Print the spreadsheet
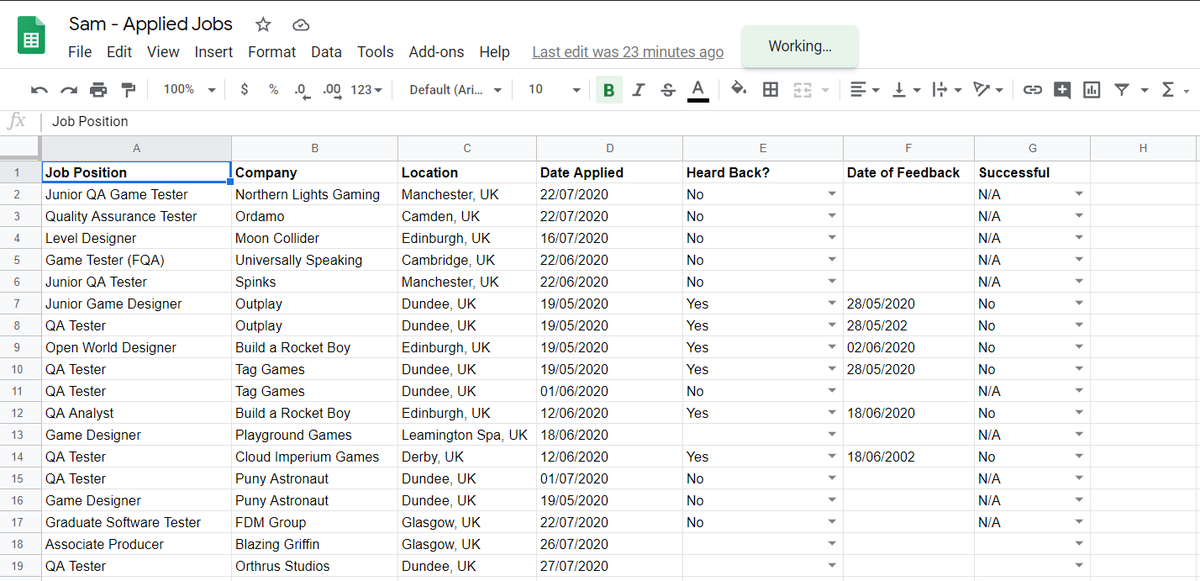Screen dimensions: 1200x581 point(98,90)
